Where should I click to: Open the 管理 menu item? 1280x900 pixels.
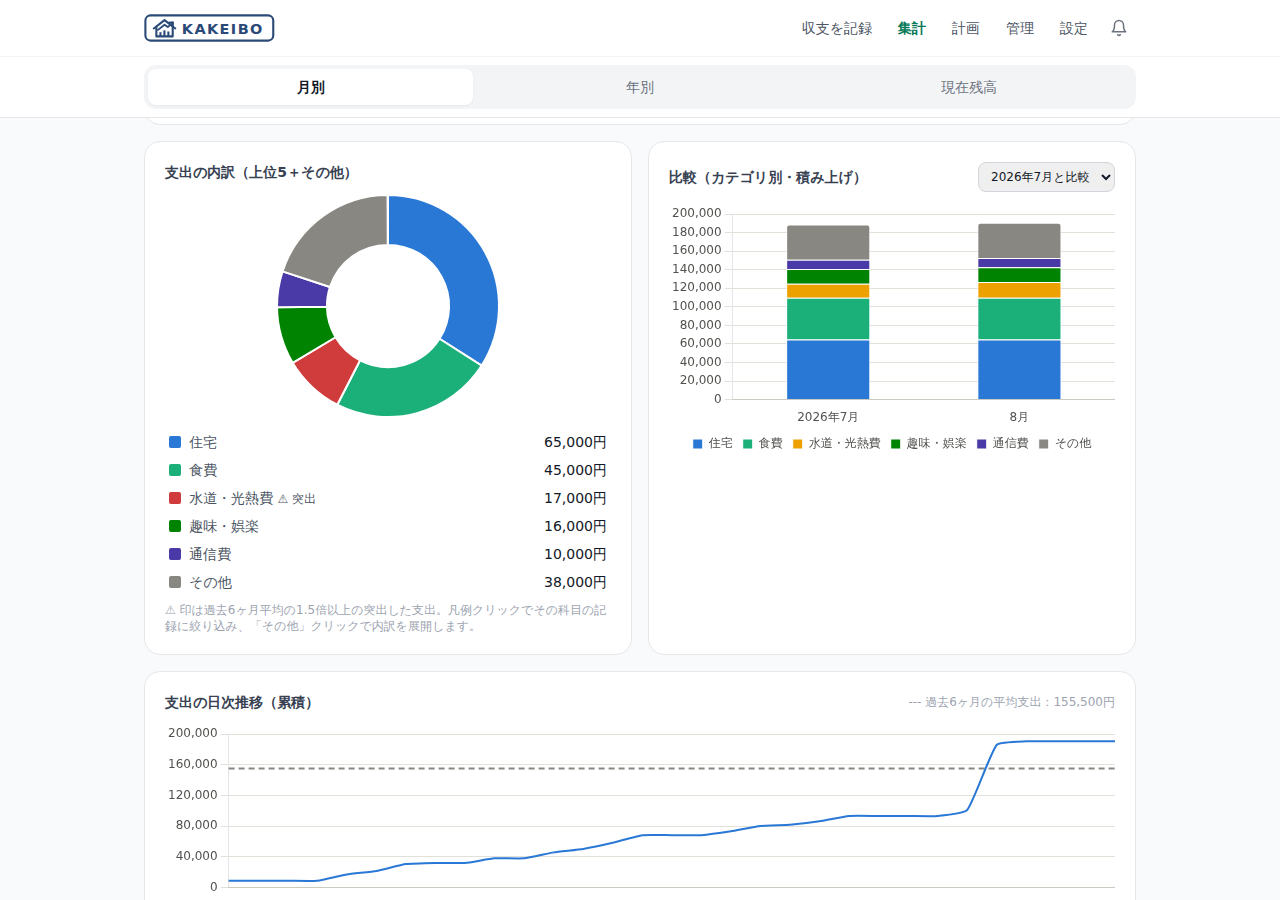coord(1020,28)
